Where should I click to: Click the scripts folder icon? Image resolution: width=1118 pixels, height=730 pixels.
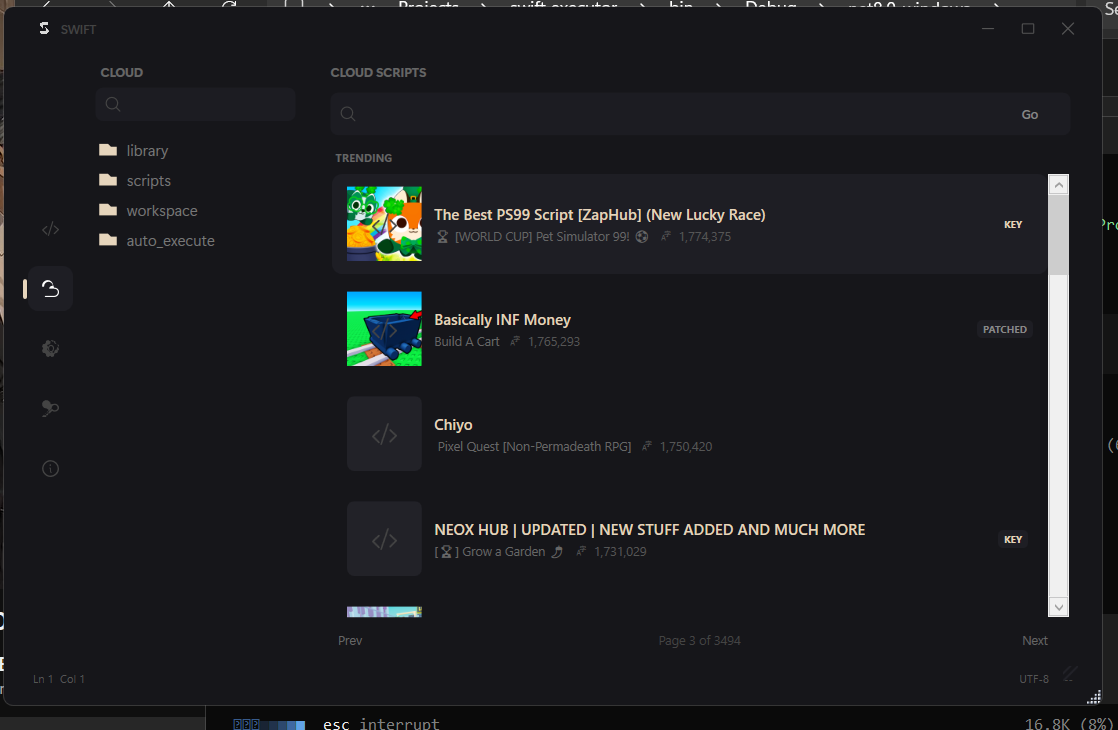[108, 180]
